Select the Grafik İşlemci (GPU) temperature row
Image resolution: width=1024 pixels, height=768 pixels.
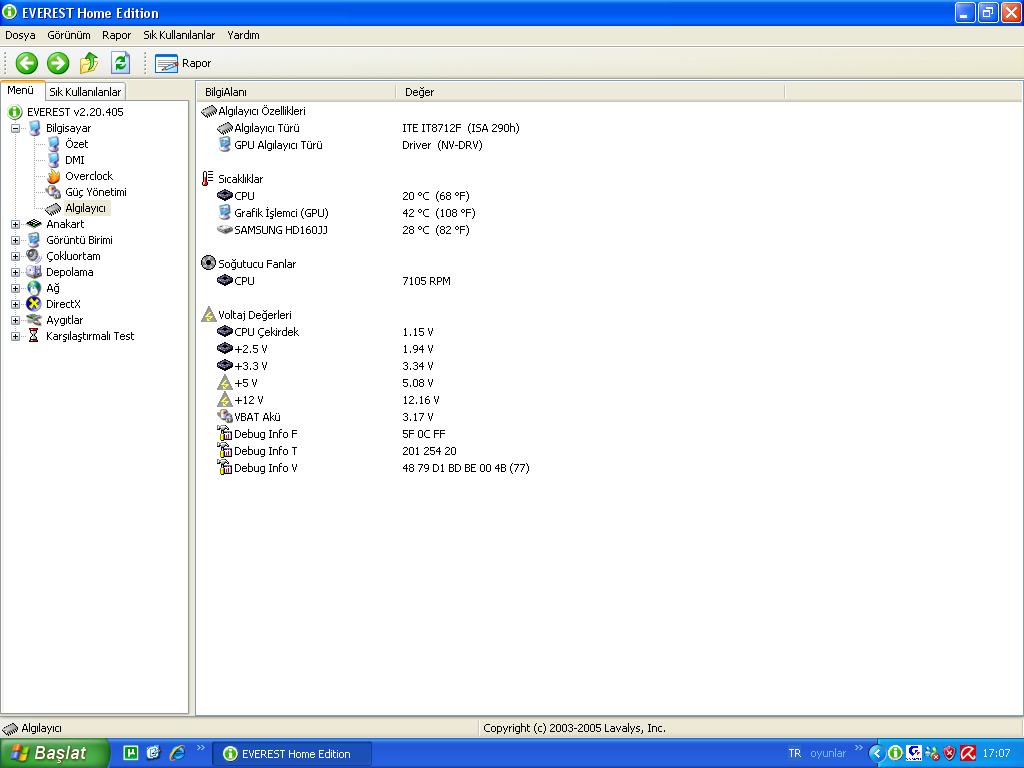(347, 213)
